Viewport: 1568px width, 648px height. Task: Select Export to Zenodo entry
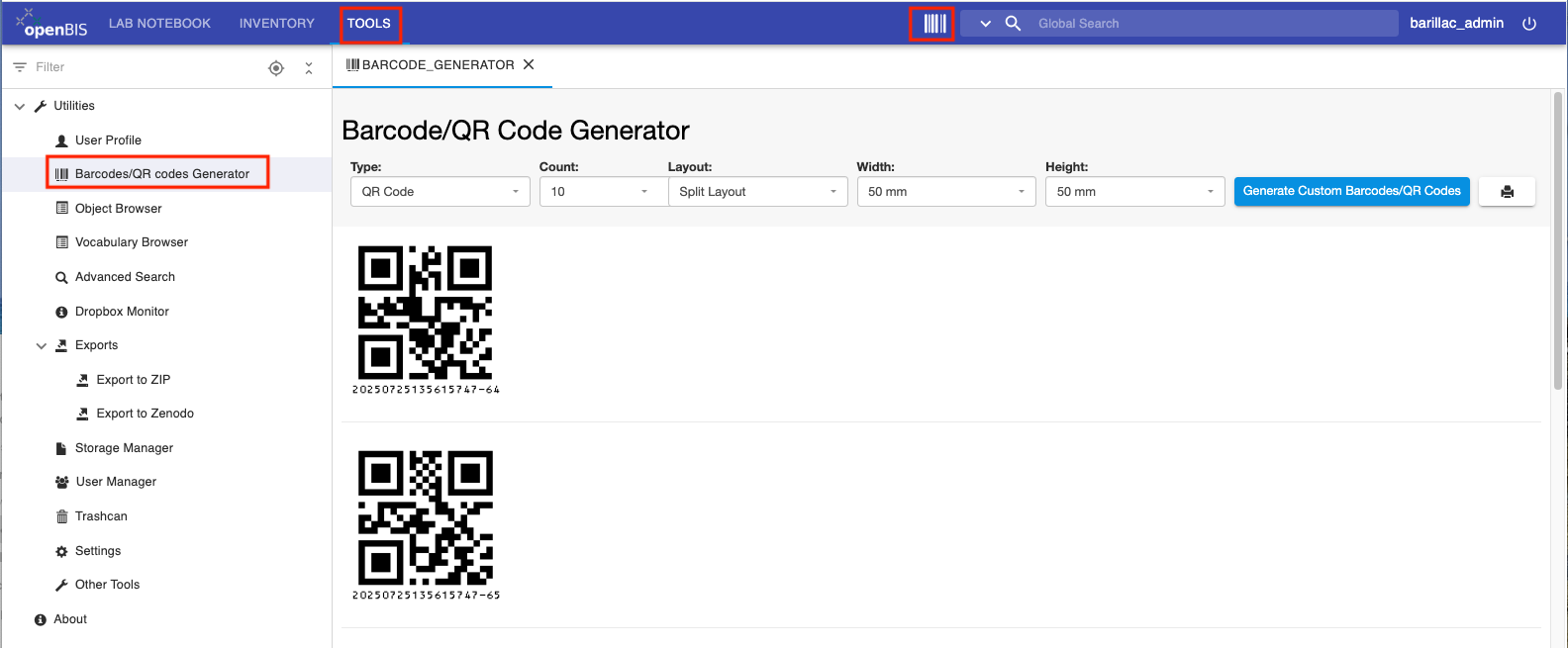[146, 414]
